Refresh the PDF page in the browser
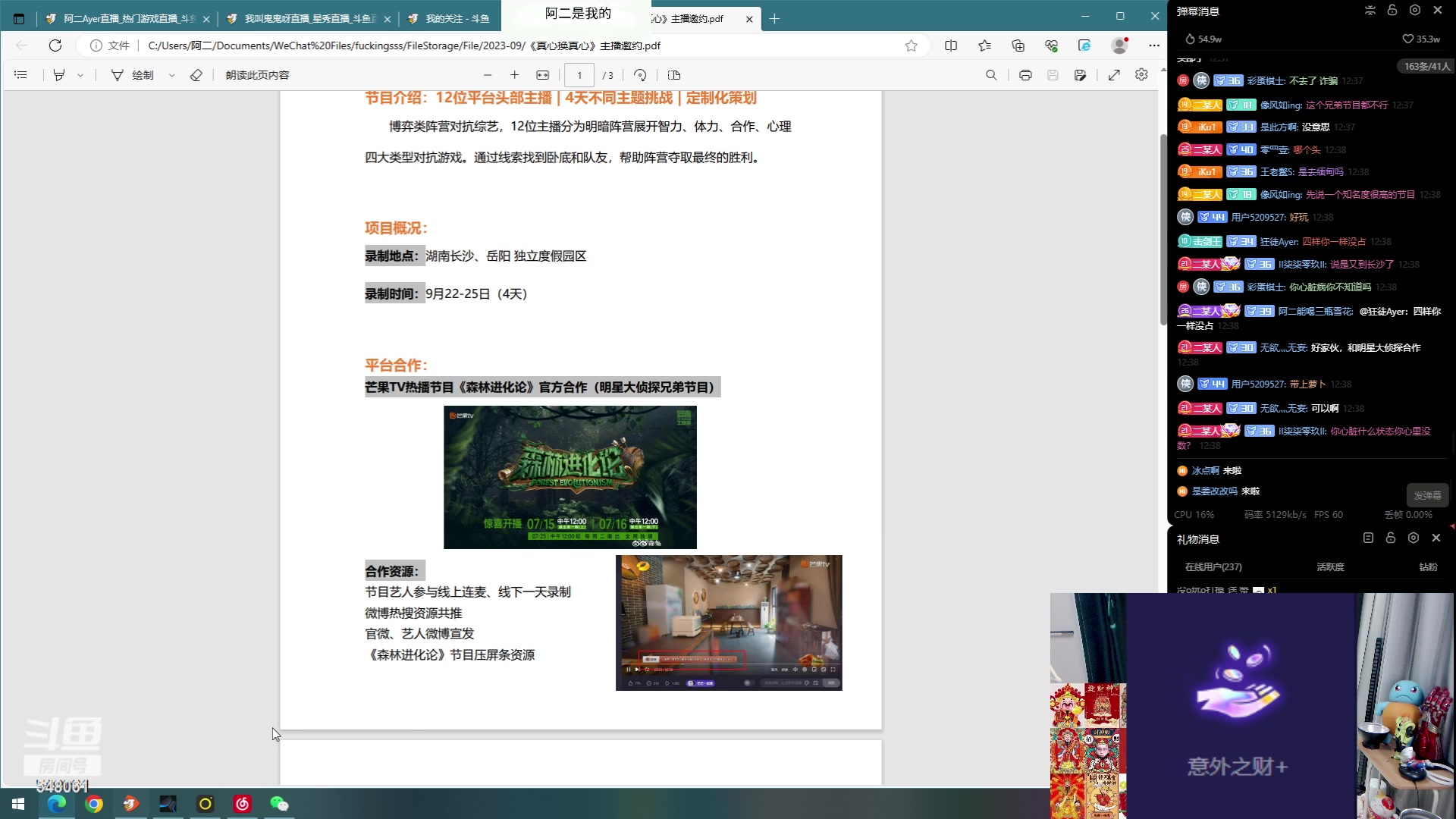The width and height of the screenshot is (1456, 819). (x=55, y=45)
